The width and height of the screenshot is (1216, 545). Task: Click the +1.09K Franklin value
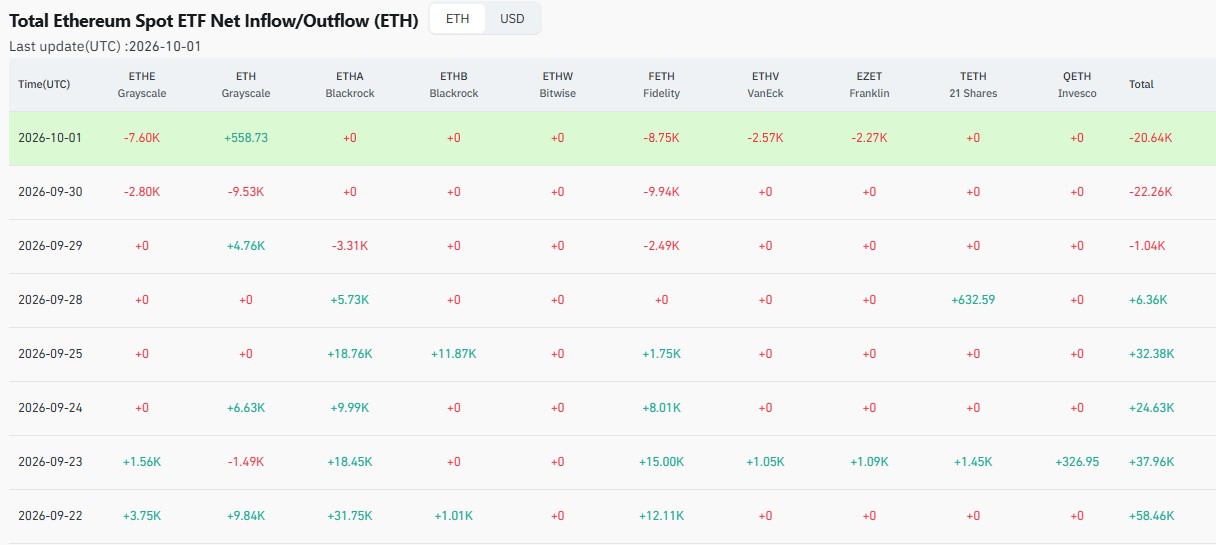(x=869, y=462)
